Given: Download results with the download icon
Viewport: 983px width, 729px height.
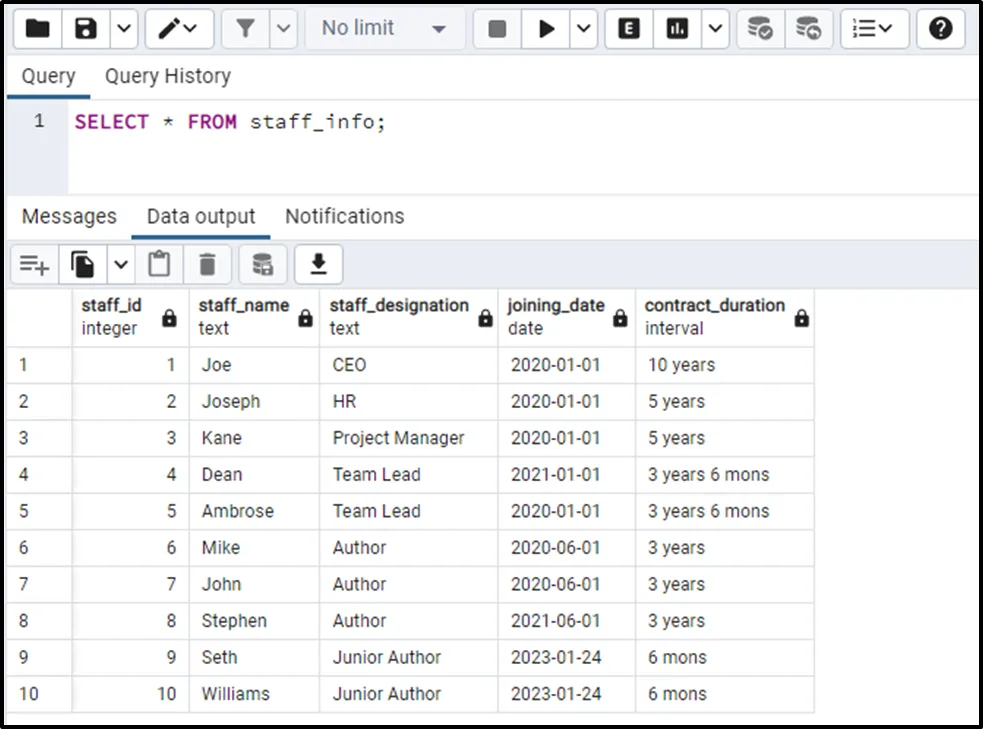Looking at the screenshot, I should [x=318, y=264].
